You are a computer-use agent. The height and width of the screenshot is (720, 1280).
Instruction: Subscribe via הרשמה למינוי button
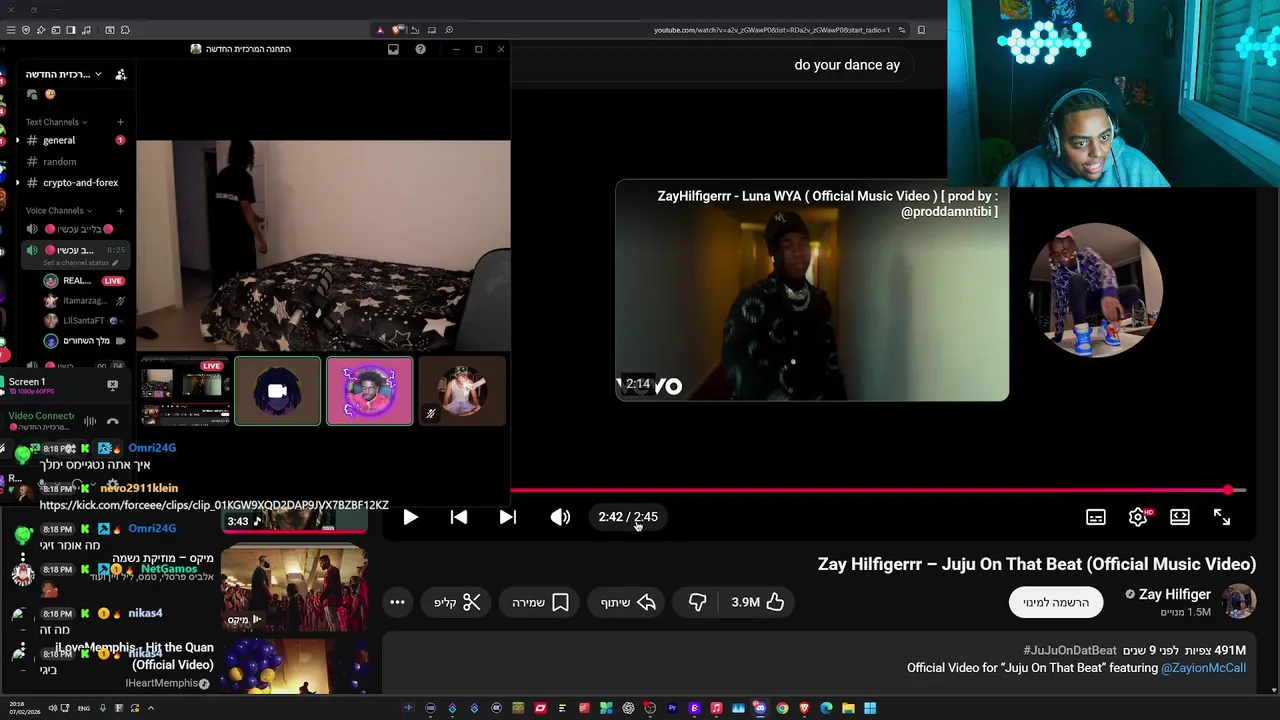coord(1056,602)
